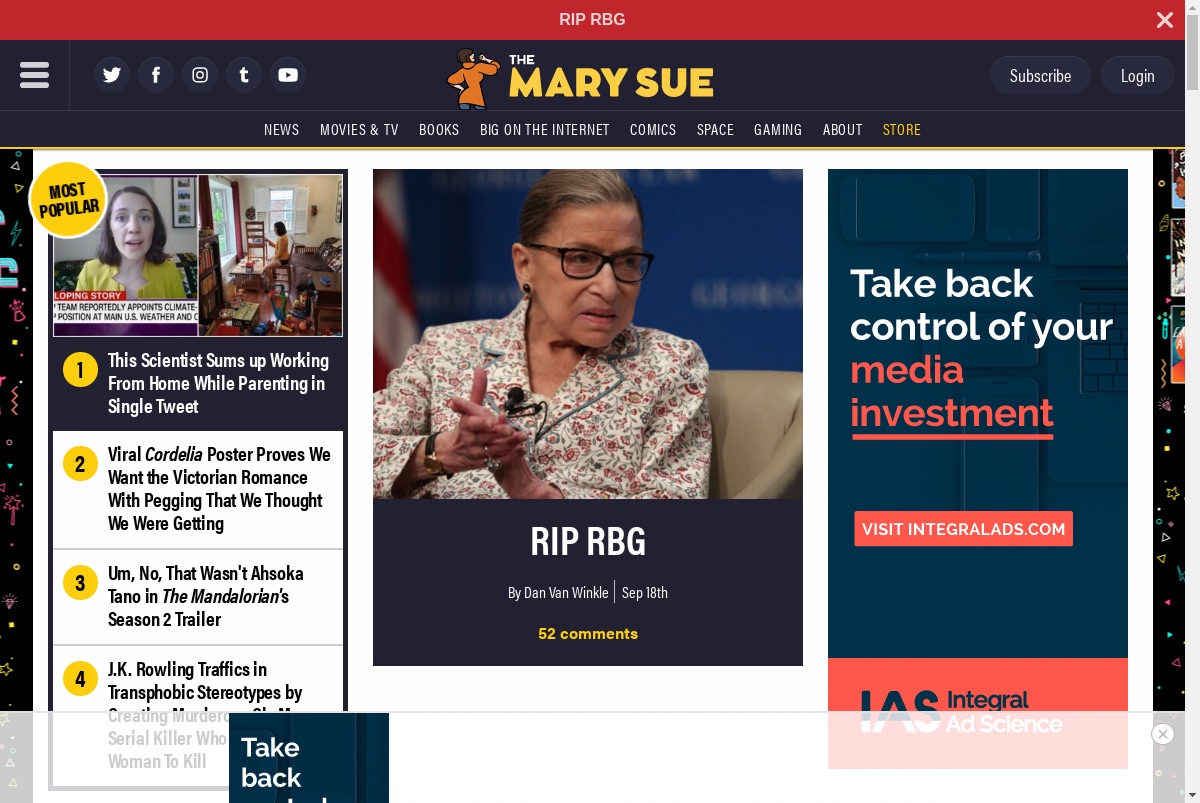The width and height of the screenshot is (1200, 803).
Task: Open the YouTube social icon
Action: tap(288, 75)
